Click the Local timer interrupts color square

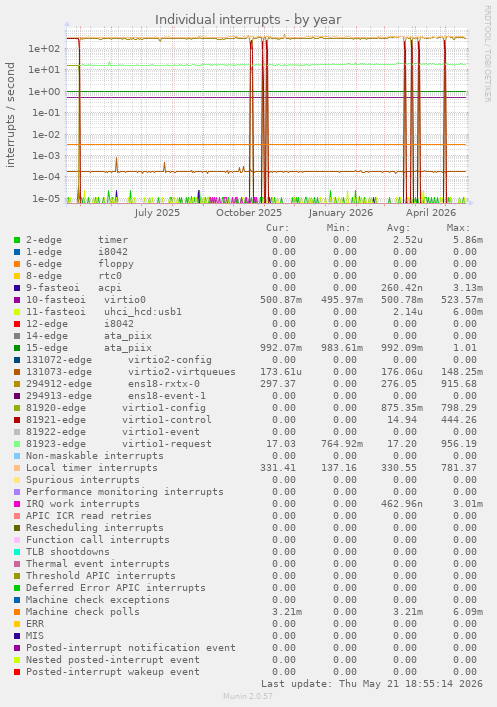pos(17,468)
